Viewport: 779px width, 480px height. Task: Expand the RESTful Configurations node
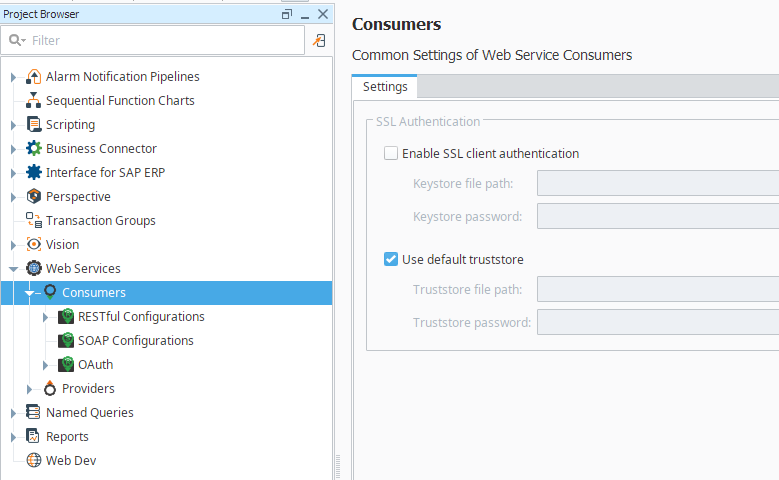coord(45,317)
